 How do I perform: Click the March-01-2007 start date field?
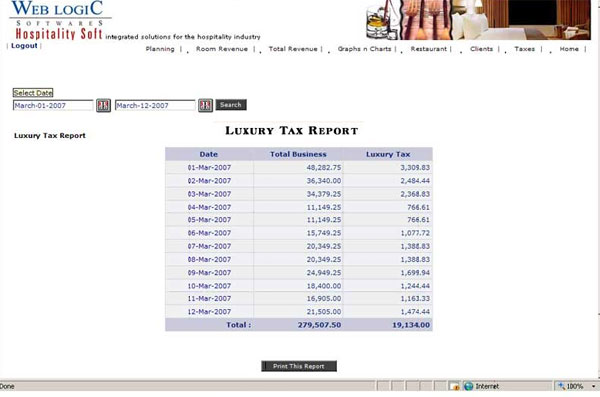(53, 105)
